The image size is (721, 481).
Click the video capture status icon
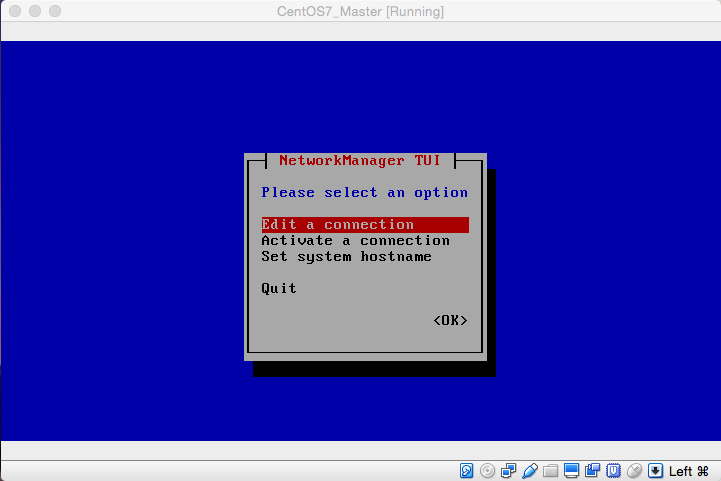tap(593, 470)
